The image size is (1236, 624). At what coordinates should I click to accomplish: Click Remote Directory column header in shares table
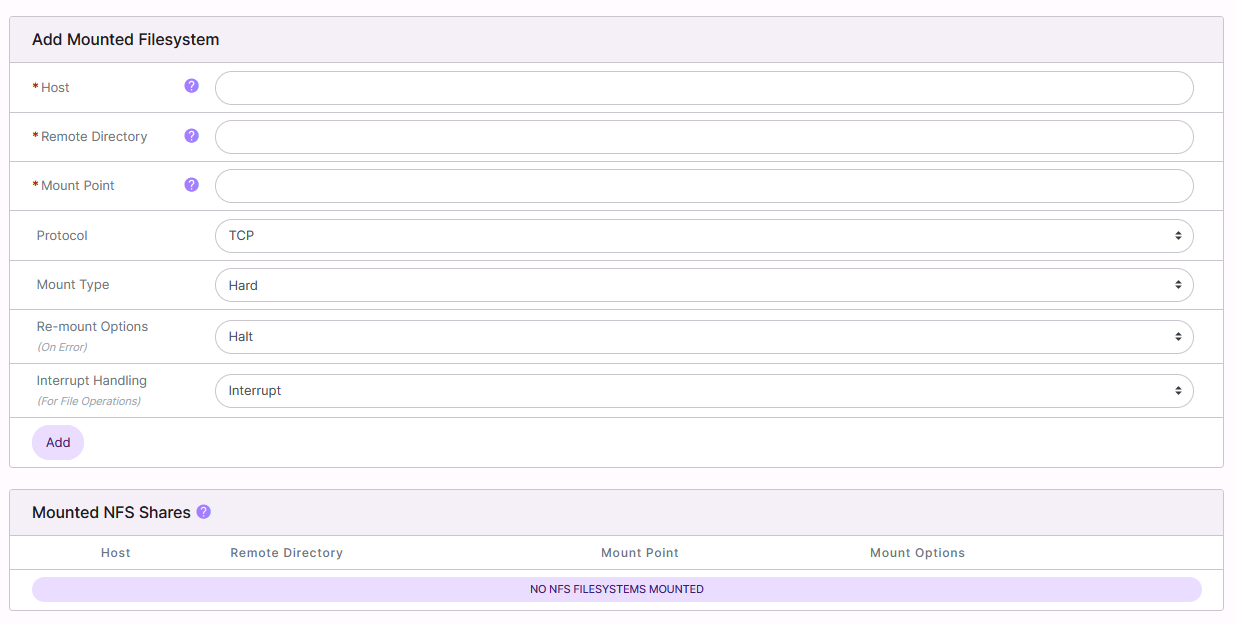tap(286, 553)
